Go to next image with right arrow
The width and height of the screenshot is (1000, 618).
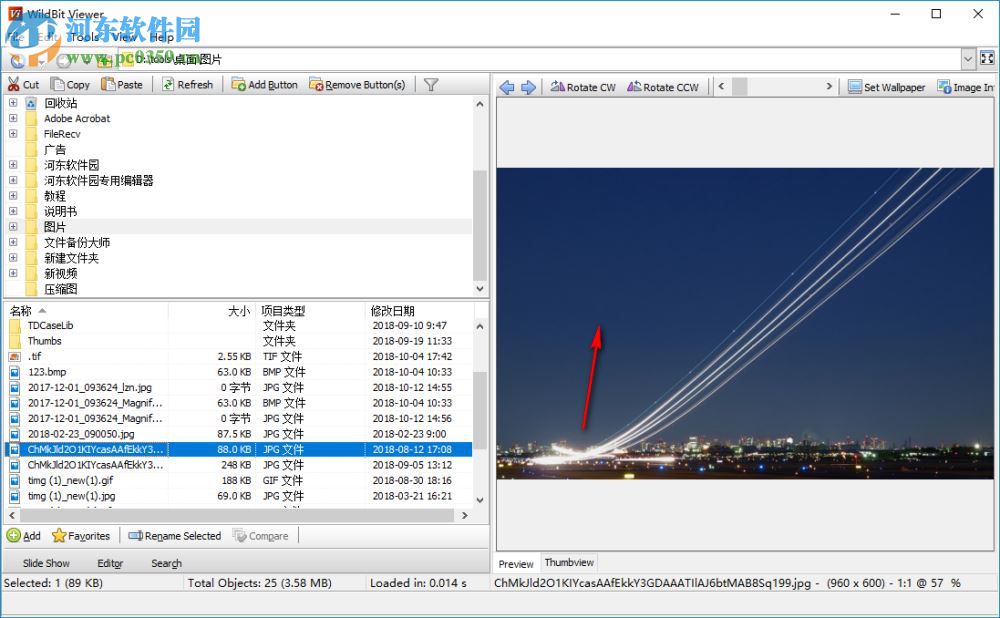pyautogui.click(x=528, y=87)
